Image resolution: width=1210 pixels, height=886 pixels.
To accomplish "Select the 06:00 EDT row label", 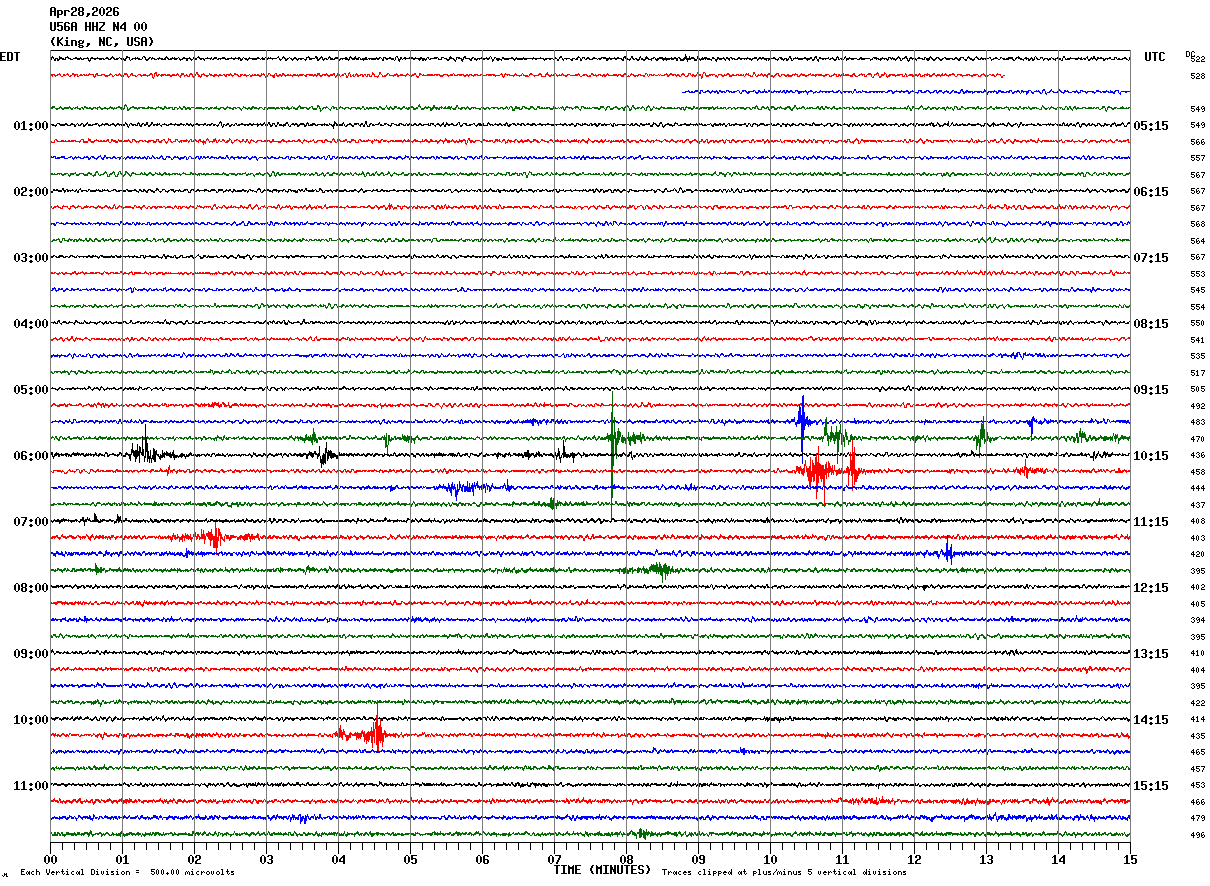I will [31, 456].
